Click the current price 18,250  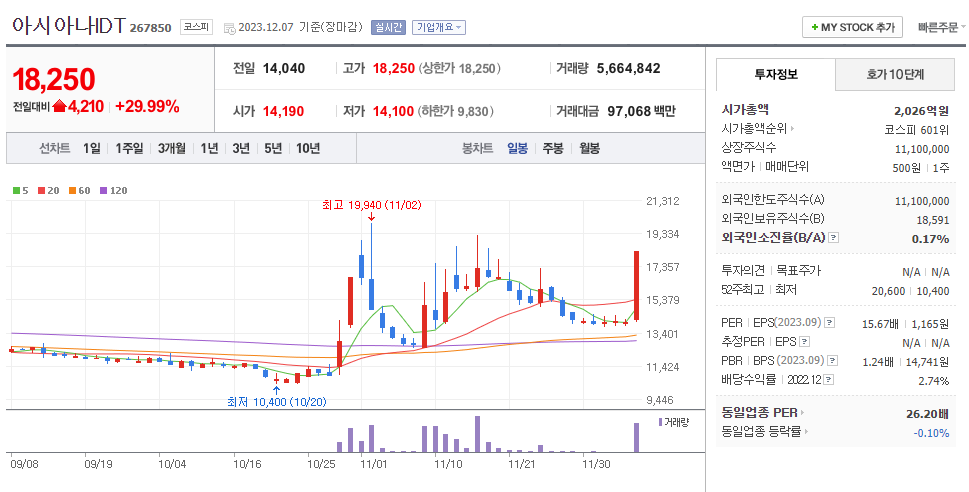pyautogui.click(x=54, y=79)
